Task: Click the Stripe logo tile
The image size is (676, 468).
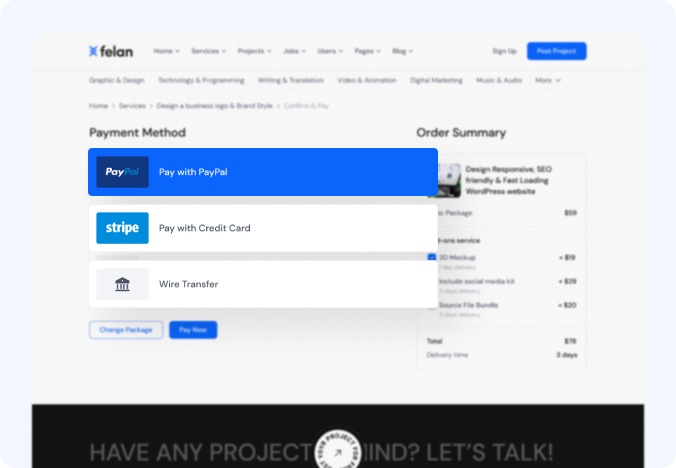Action: coord(122,228)
